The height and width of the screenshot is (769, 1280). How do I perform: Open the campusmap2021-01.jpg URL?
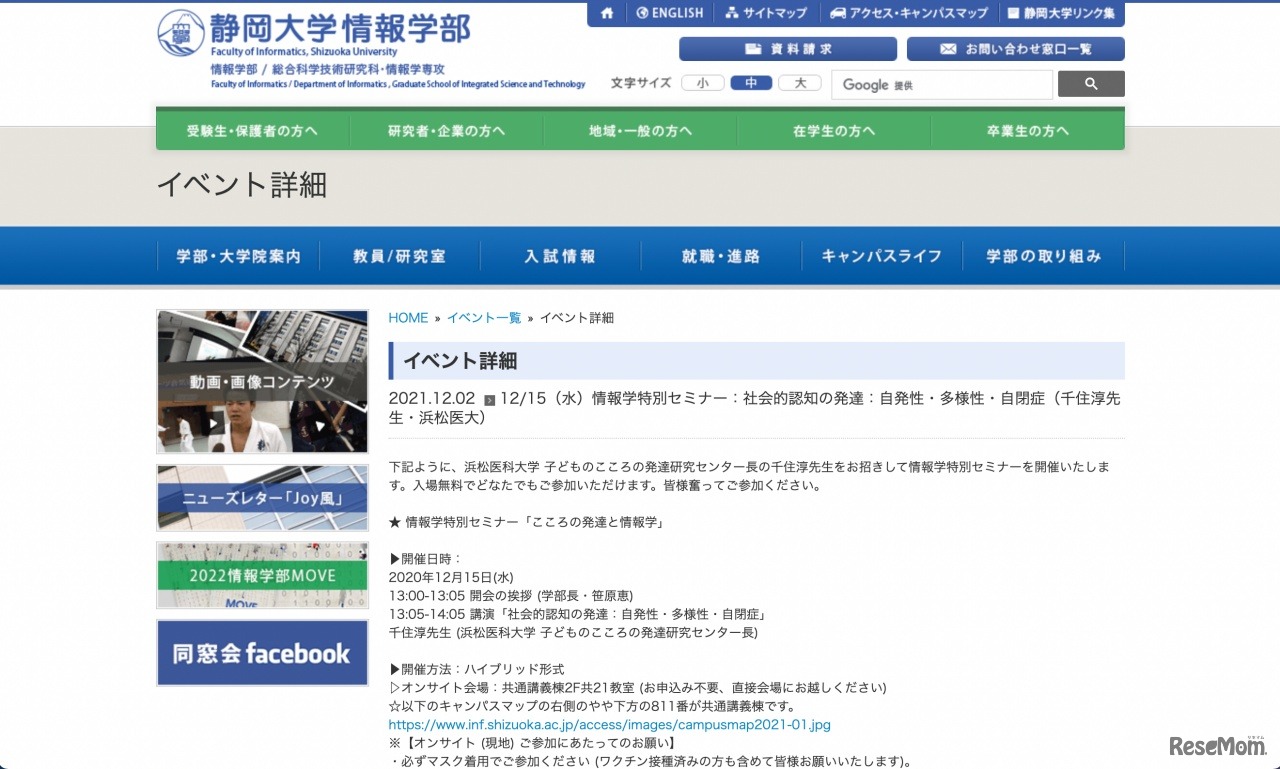pyautogui.click(x=610, y=725)
